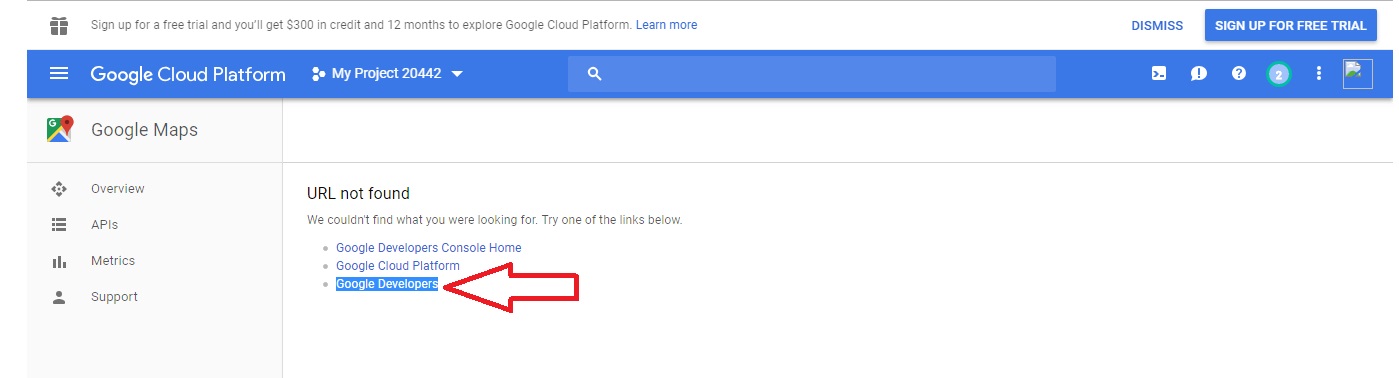The image size is (1399, 378).
Task: Open the Help question mark icon
Action: pos(1239,74)
